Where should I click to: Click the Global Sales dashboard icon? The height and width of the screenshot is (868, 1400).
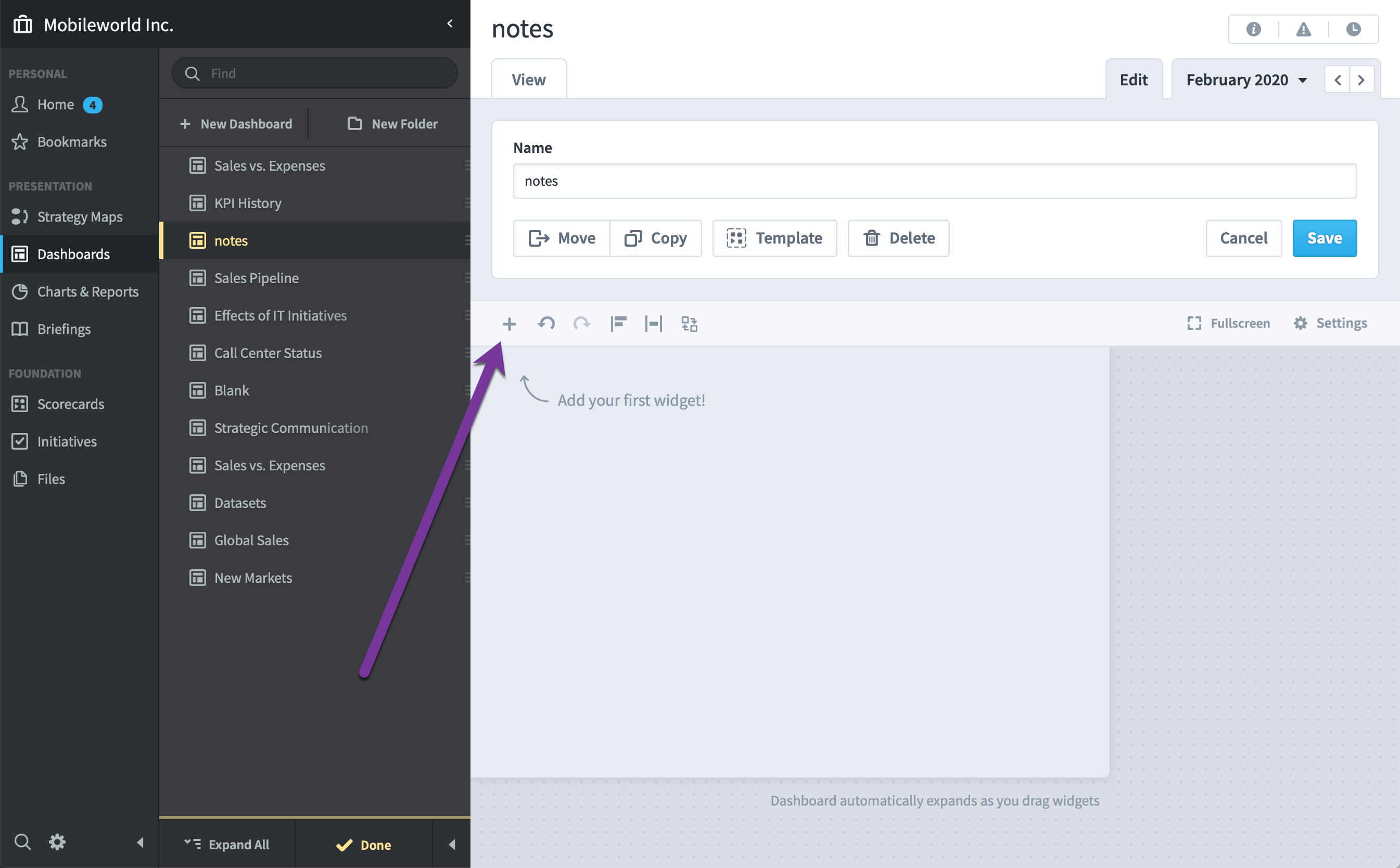pos(197,540)
